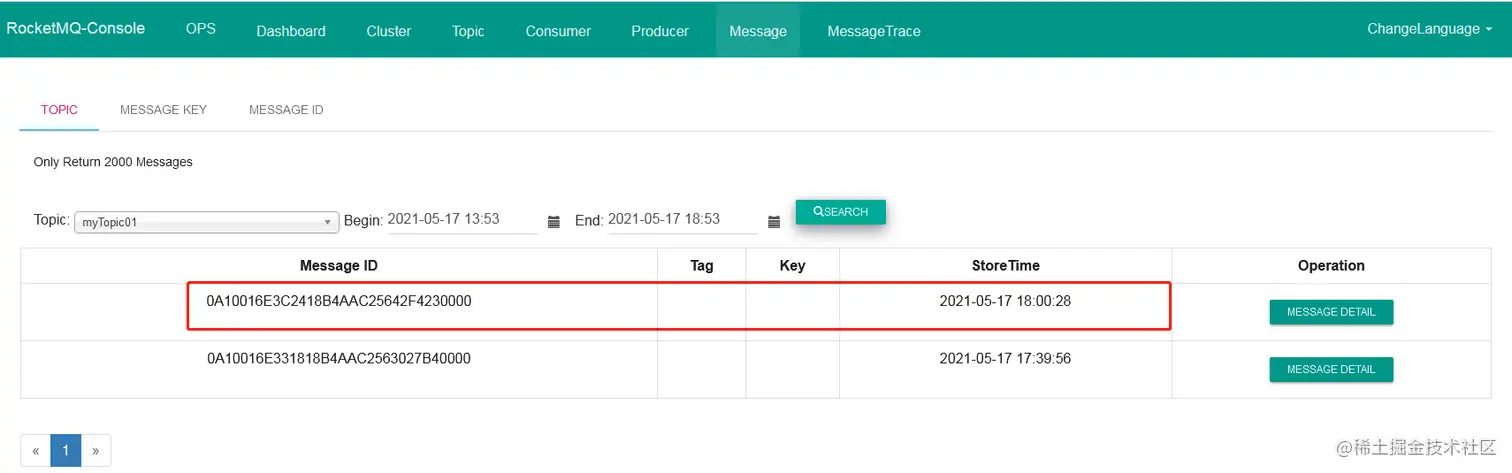1512x473 pixels.
Task: Navigate to Cluster page
Action: 389,31
